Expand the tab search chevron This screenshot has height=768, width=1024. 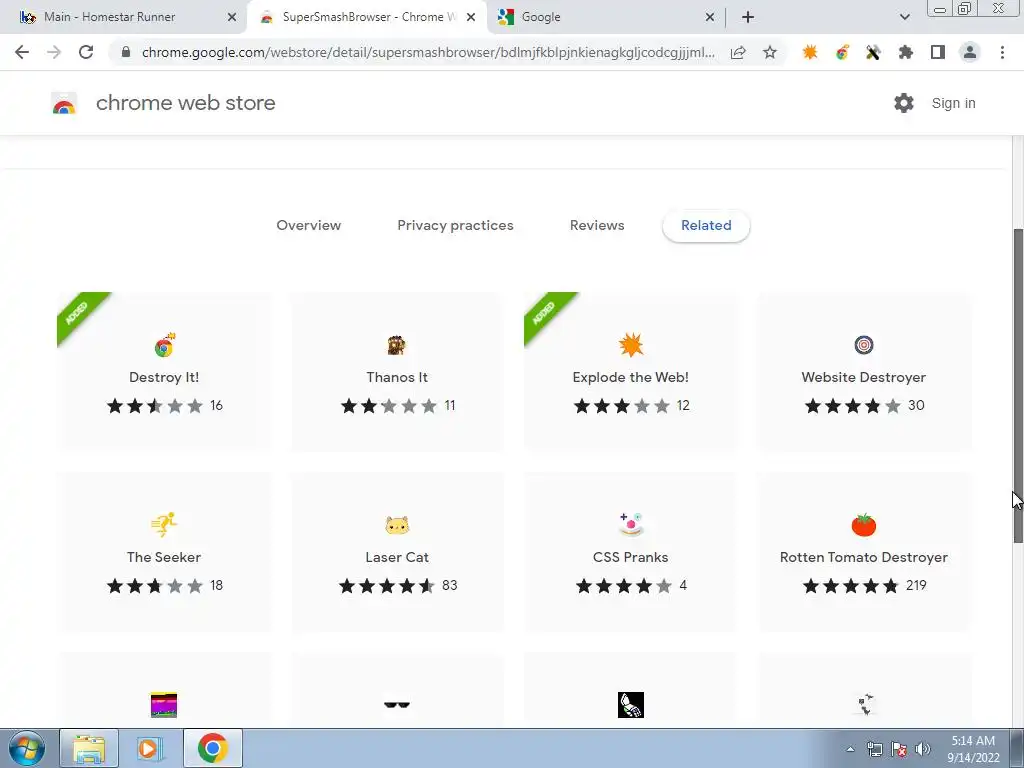(x=904, y=17)
